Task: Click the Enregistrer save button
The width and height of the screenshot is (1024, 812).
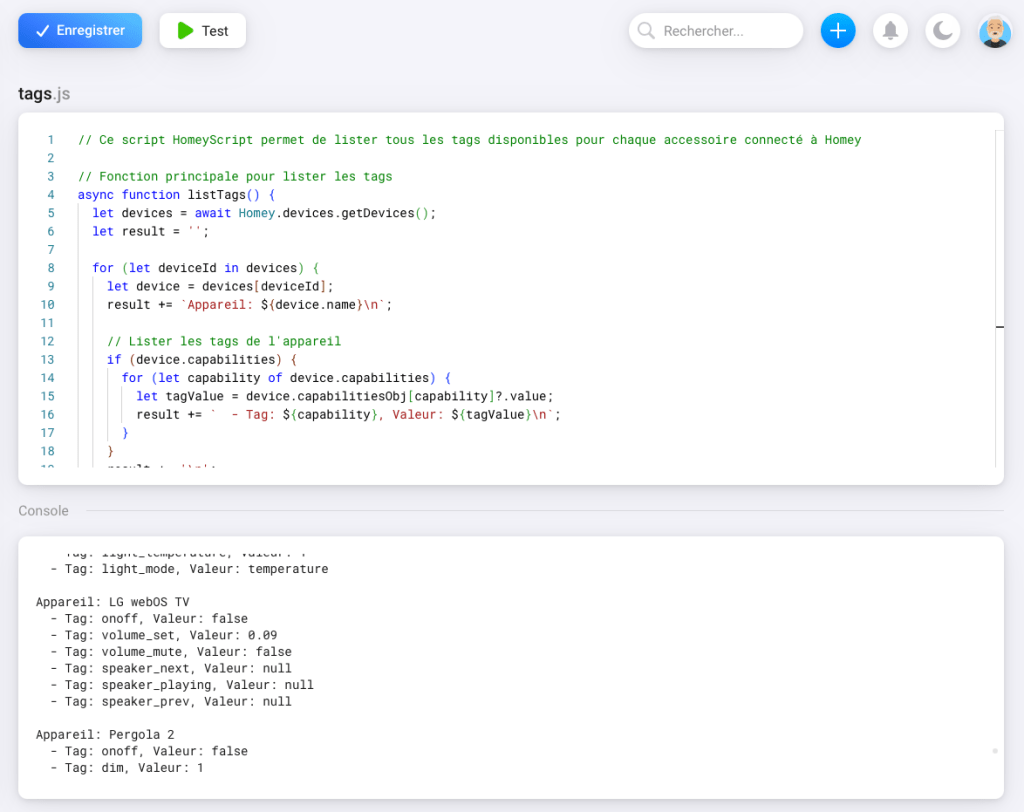Action: (80, 31)
